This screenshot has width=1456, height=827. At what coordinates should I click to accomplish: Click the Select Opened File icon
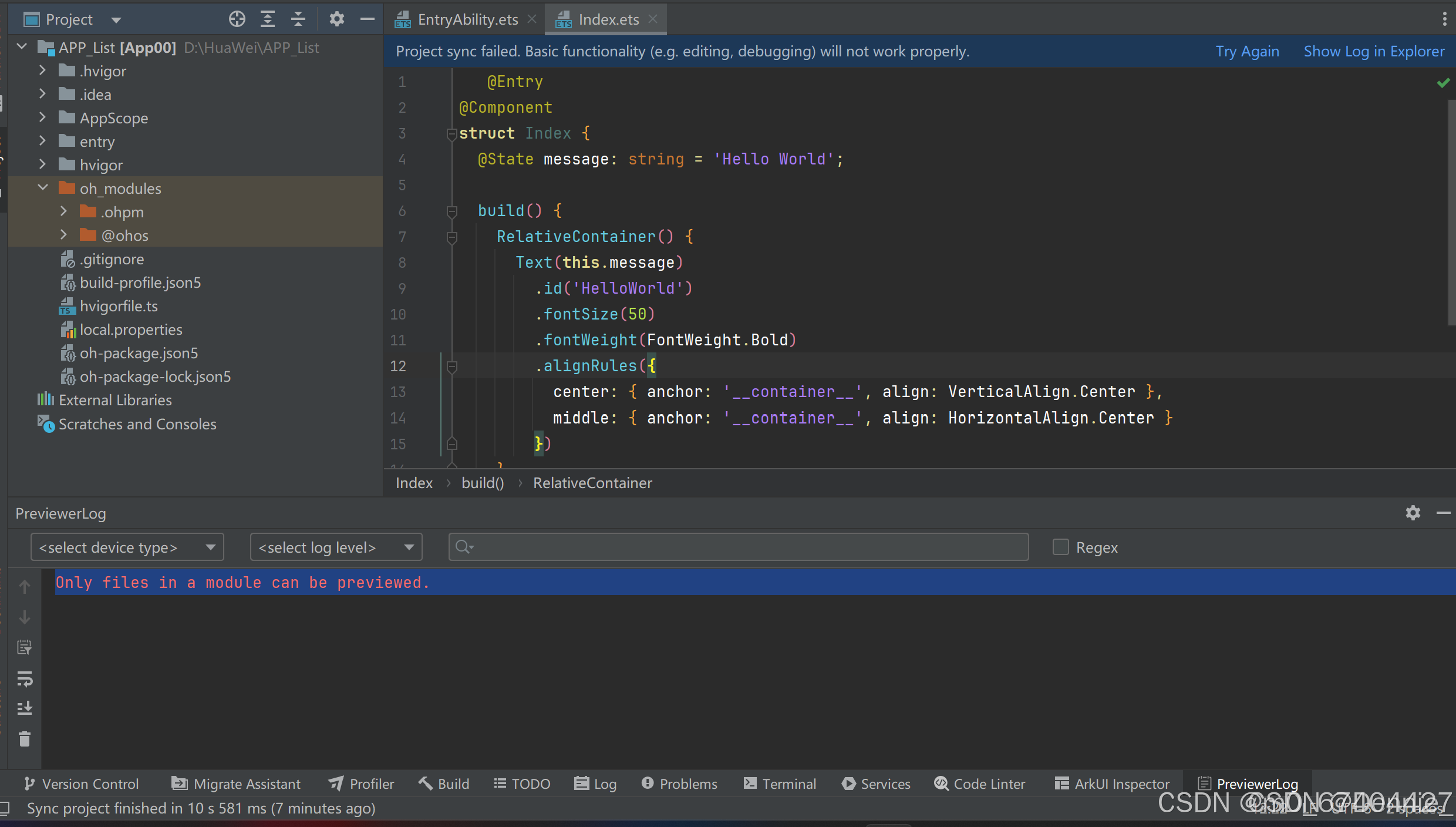tap(236, 19)
